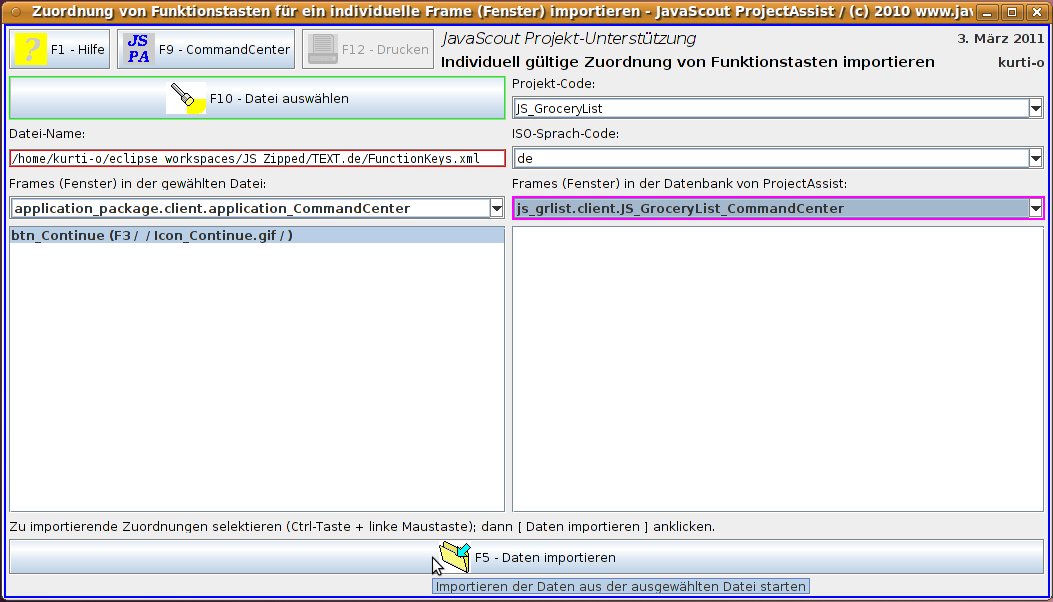The width and height of the screenshot is (1053, 602).
Task: Expand the Projekt-Code dropdown arrow
Action: click(1034, 108)
